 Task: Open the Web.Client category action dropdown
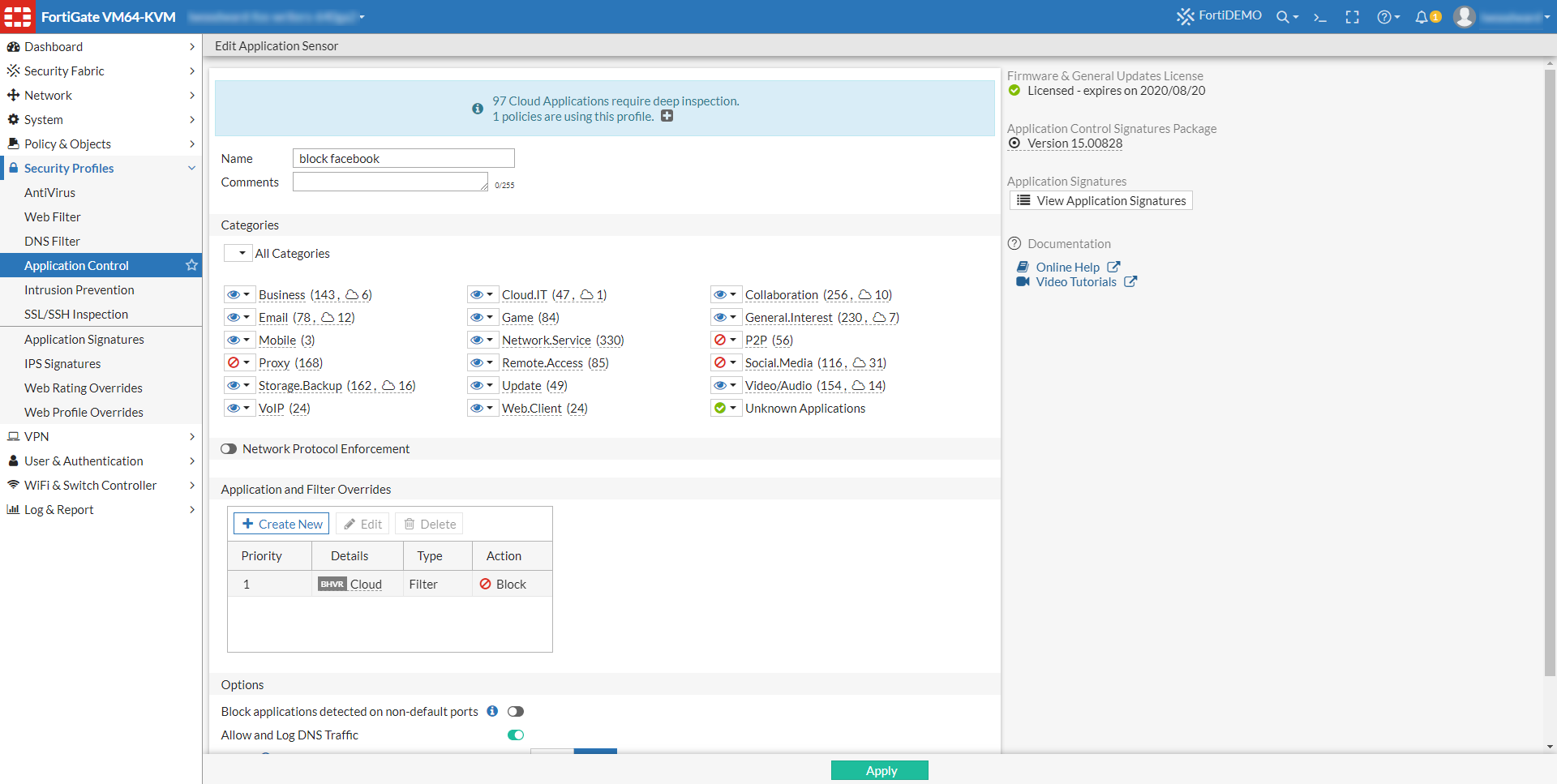(x=483, y=408)
